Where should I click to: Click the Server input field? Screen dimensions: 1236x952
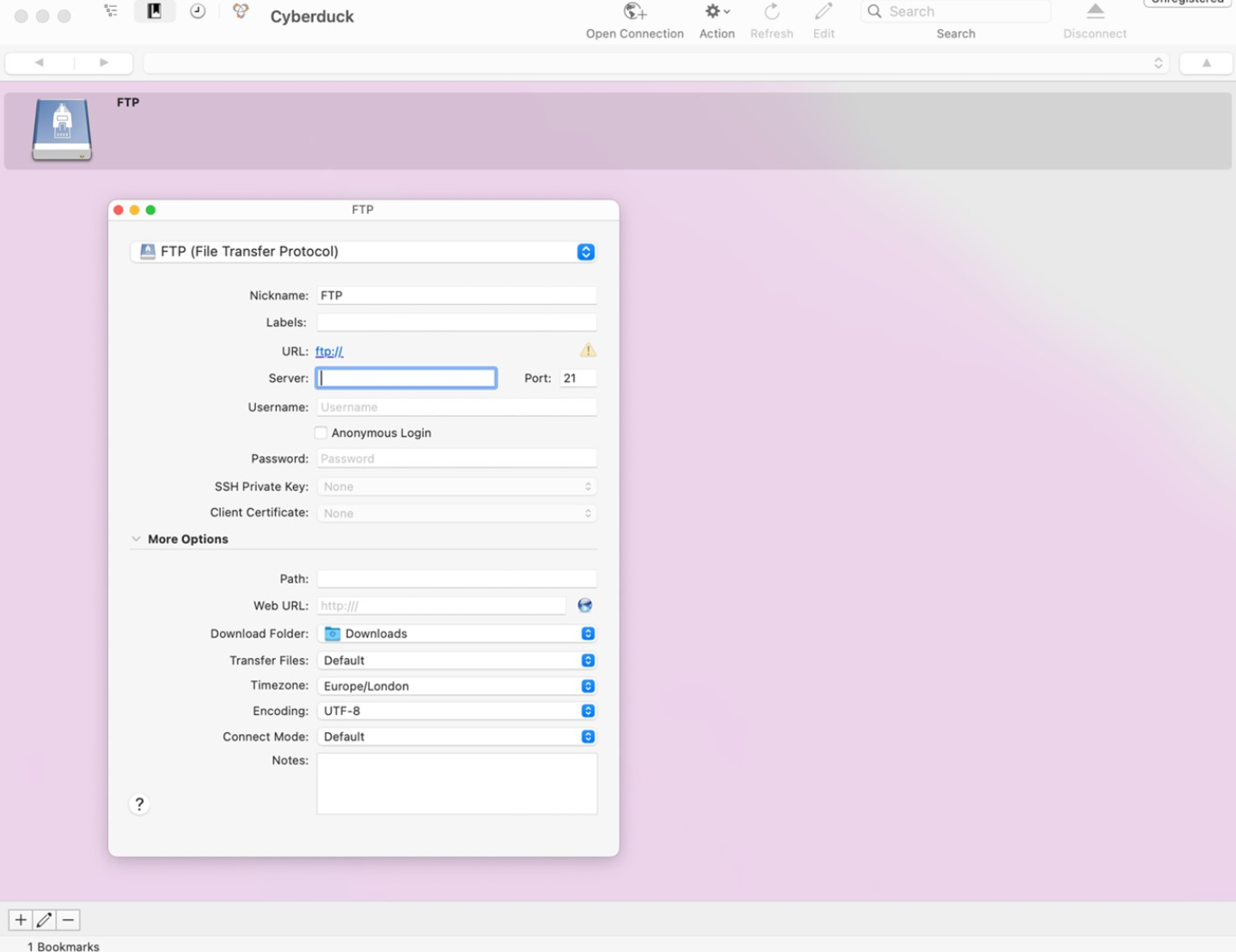(x=407, y=378)
